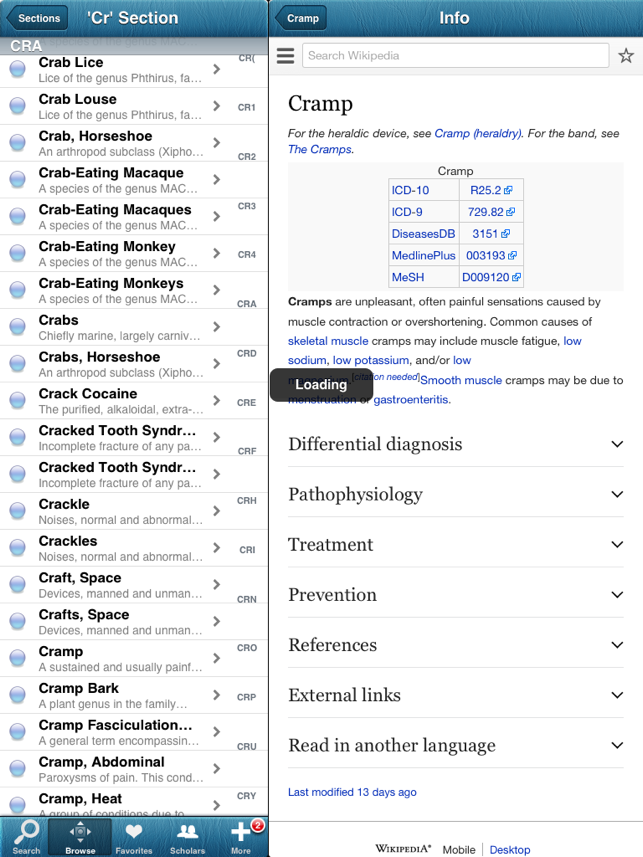The width and height of the screenshot is (643, 857).
Task: Open the Scholars tab icon
Action: [x=187, y=836]
